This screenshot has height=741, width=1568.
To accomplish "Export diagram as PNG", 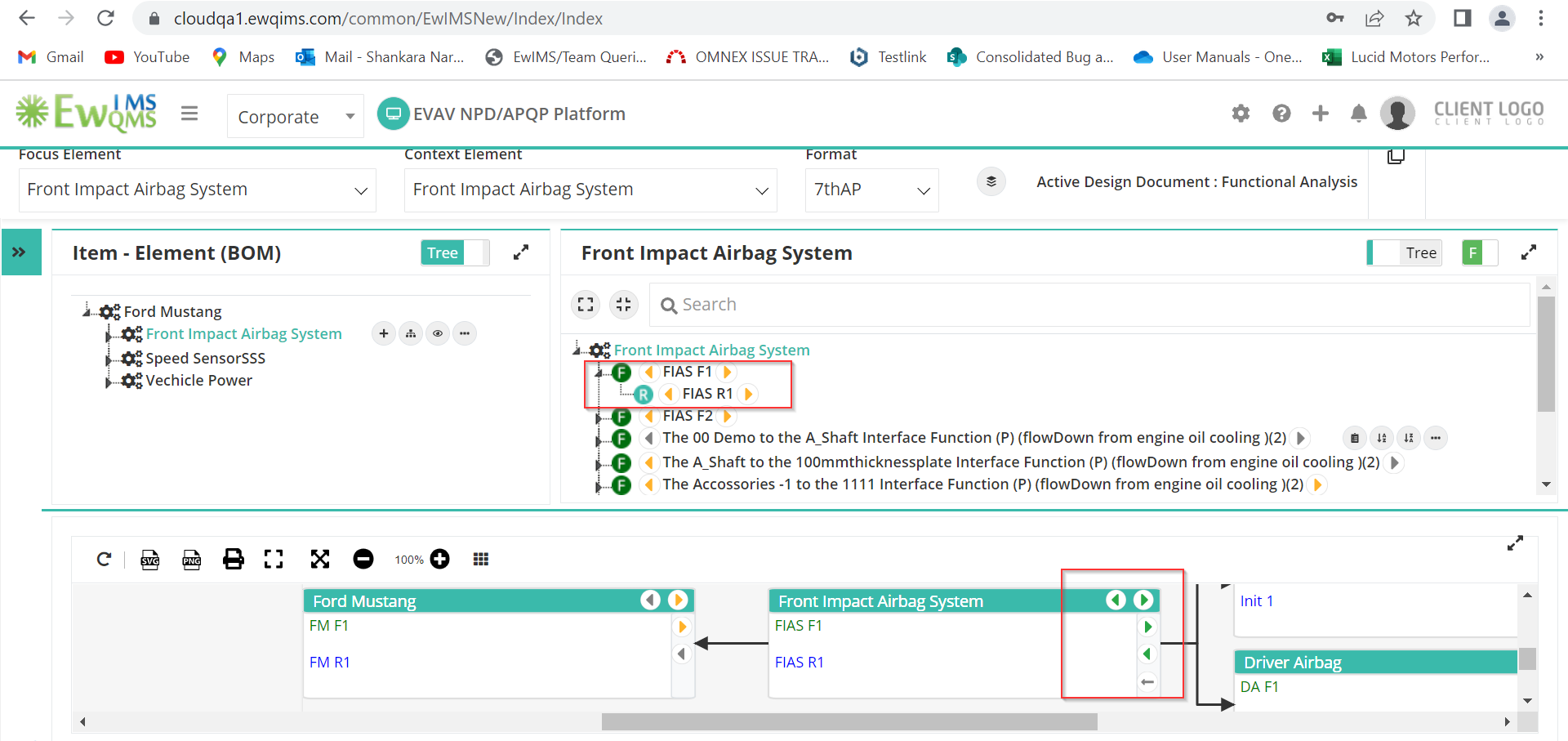I will click(192, 559).
